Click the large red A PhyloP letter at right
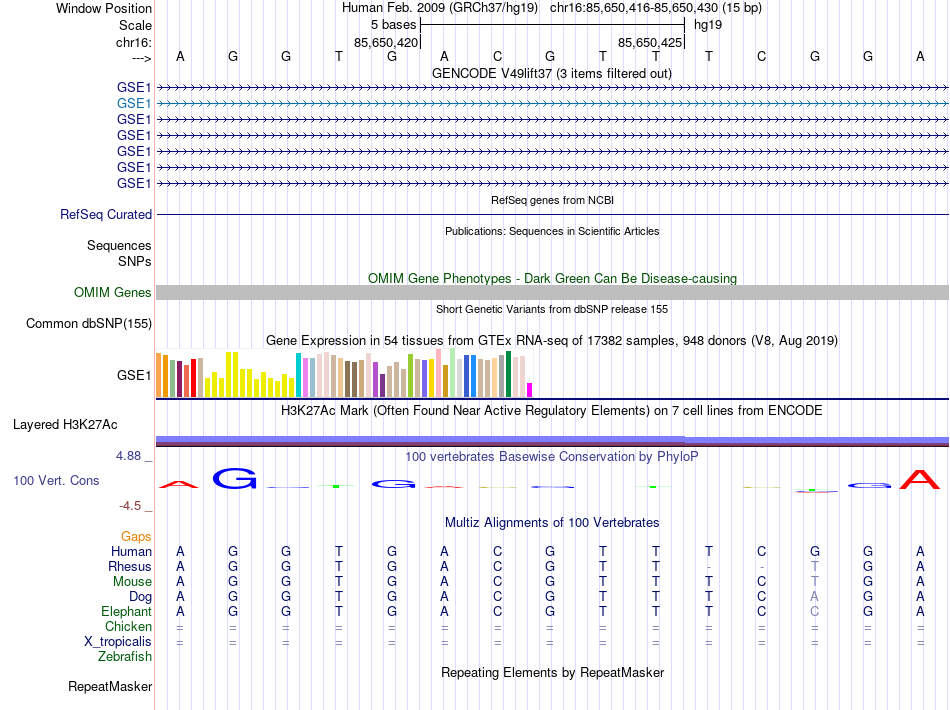 pyautogui.click(x=920, y=479)
